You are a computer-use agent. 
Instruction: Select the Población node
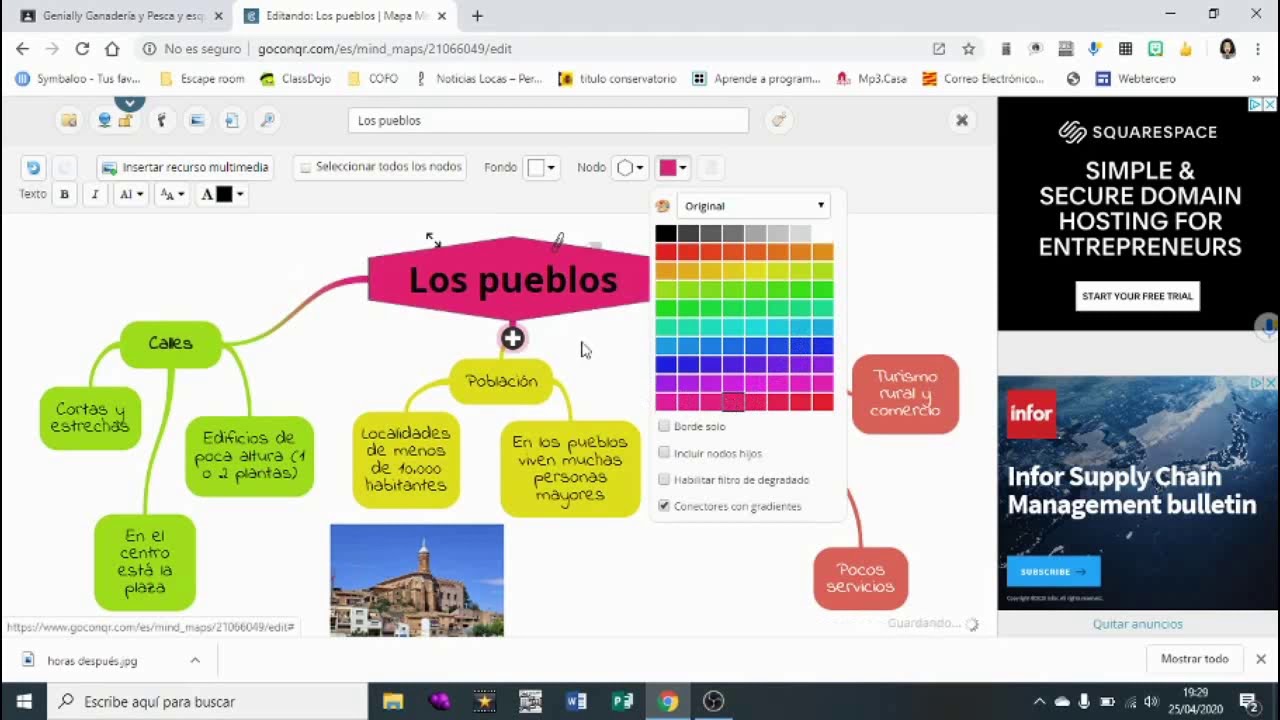point(501,381)
